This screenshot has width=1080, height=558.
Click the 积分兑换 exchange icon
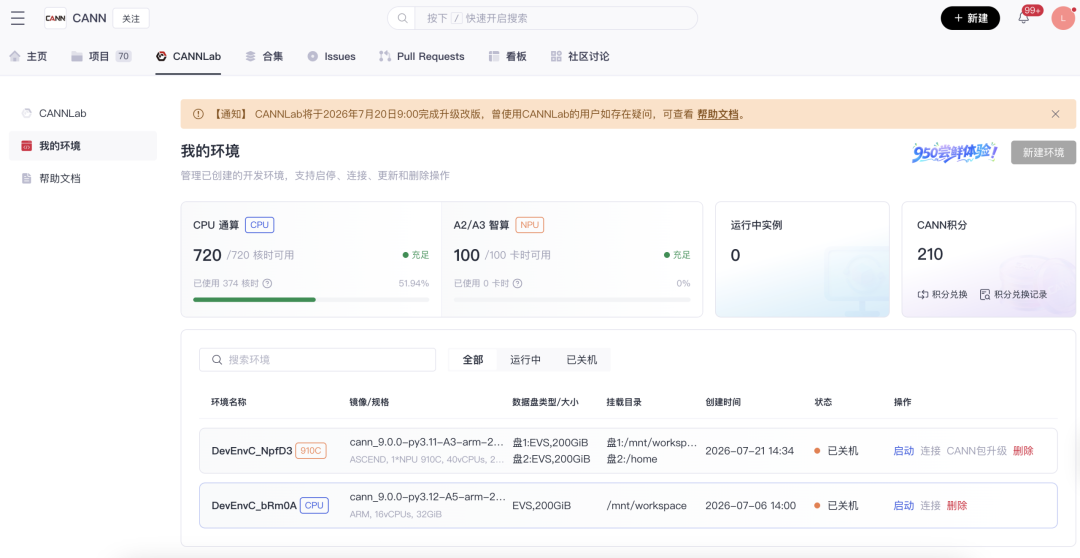(923, 294)
